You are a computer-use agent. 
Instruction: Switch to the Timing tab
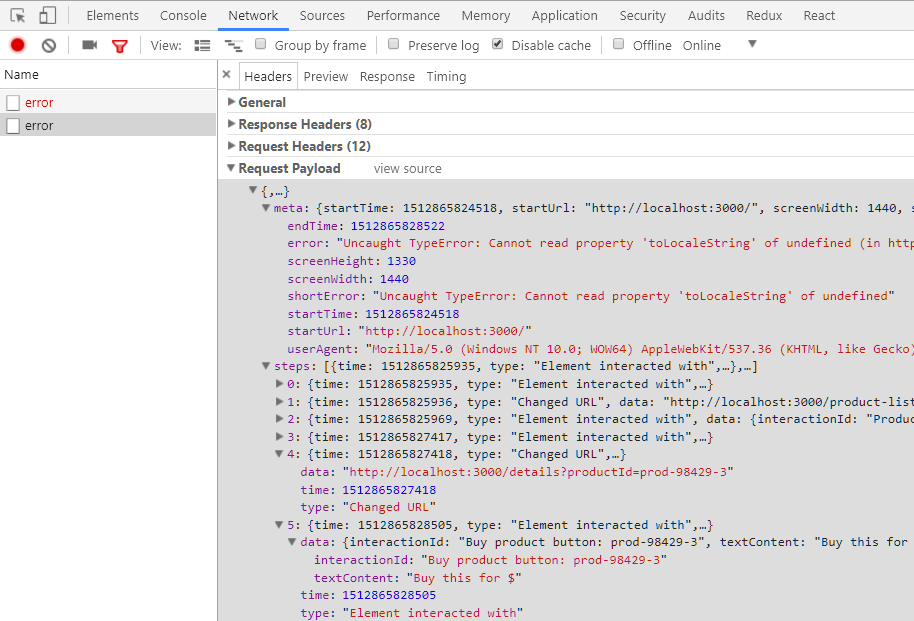coord(447,77)
